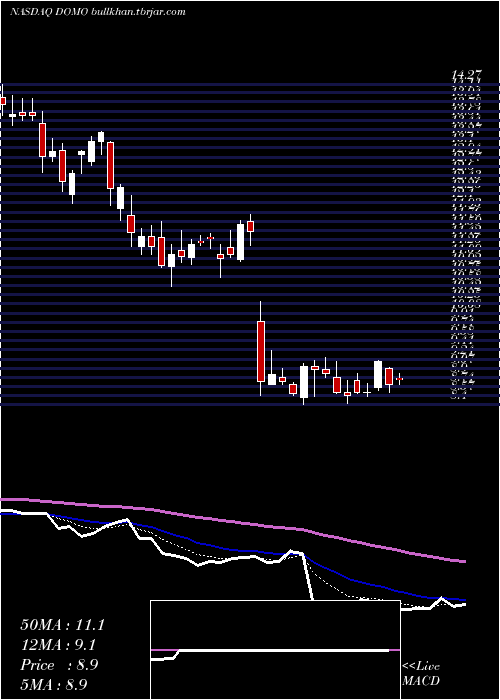Click the 14.27 top price axis value

[x=468, y=75]
